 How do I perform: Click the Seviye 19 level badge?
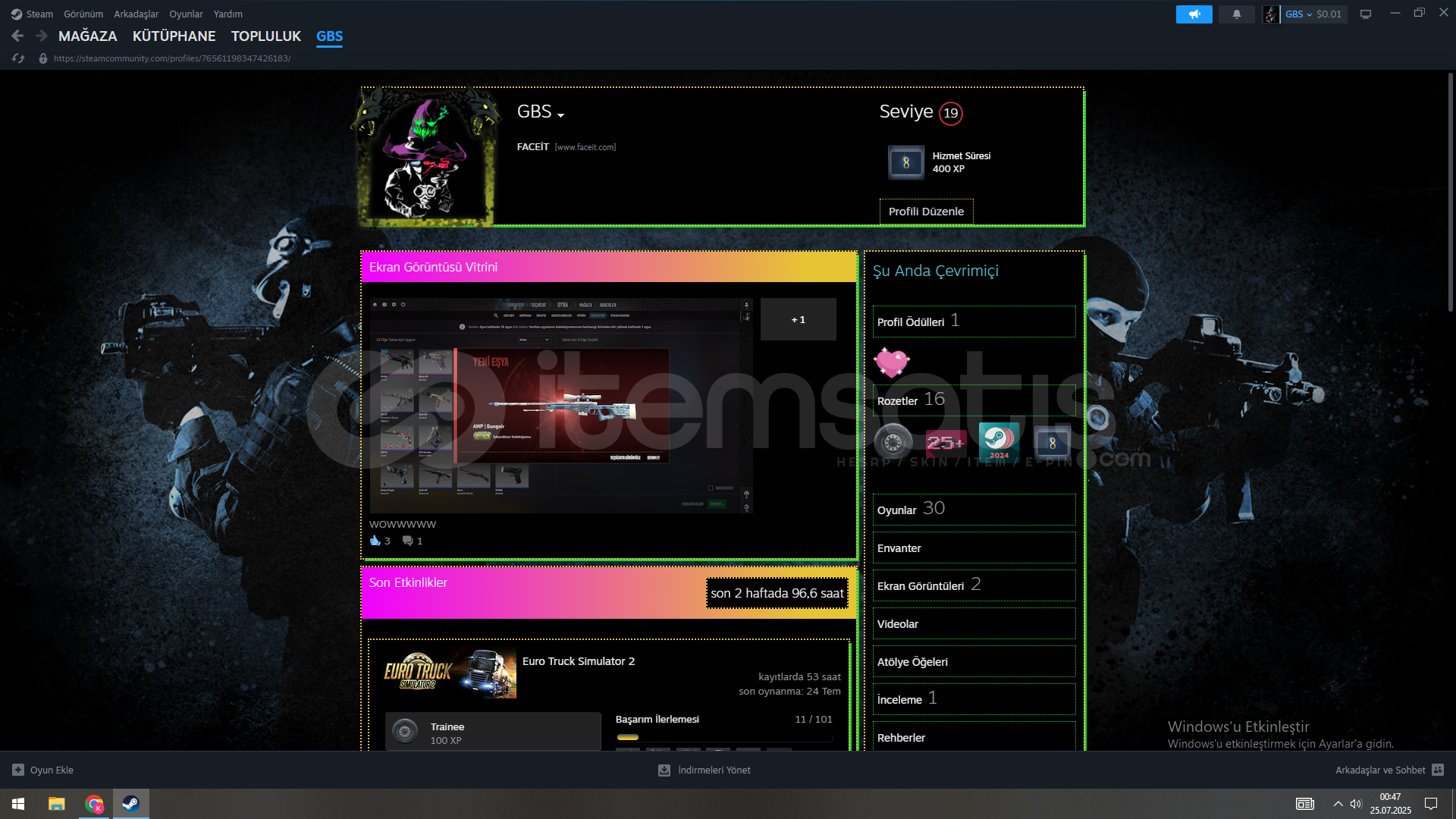click(950, 113)
